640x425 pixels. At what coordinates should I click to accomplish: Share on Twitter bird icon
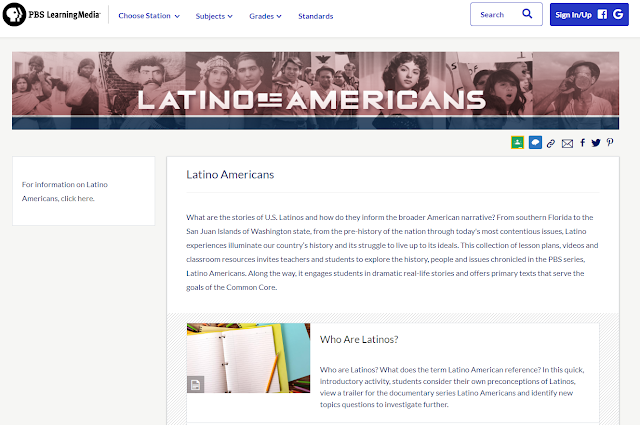(x=596, y=143)
